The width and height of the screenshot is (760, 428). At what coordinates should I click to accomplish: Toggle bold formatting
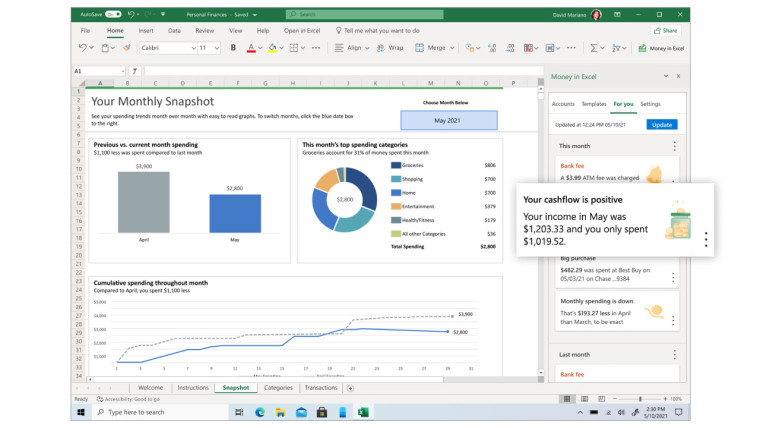coord(233,48)
